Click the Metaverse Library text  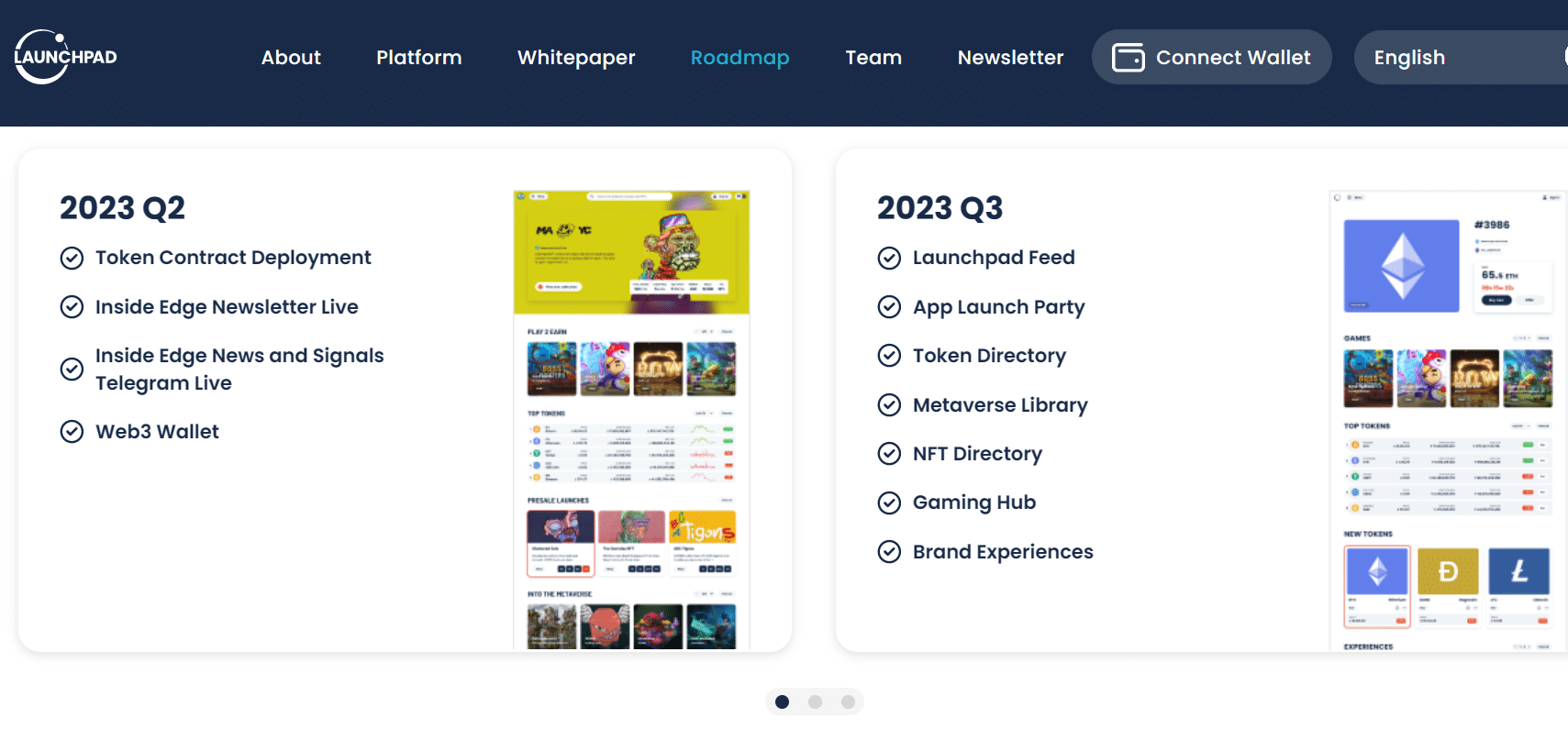tap(1000, 405)
